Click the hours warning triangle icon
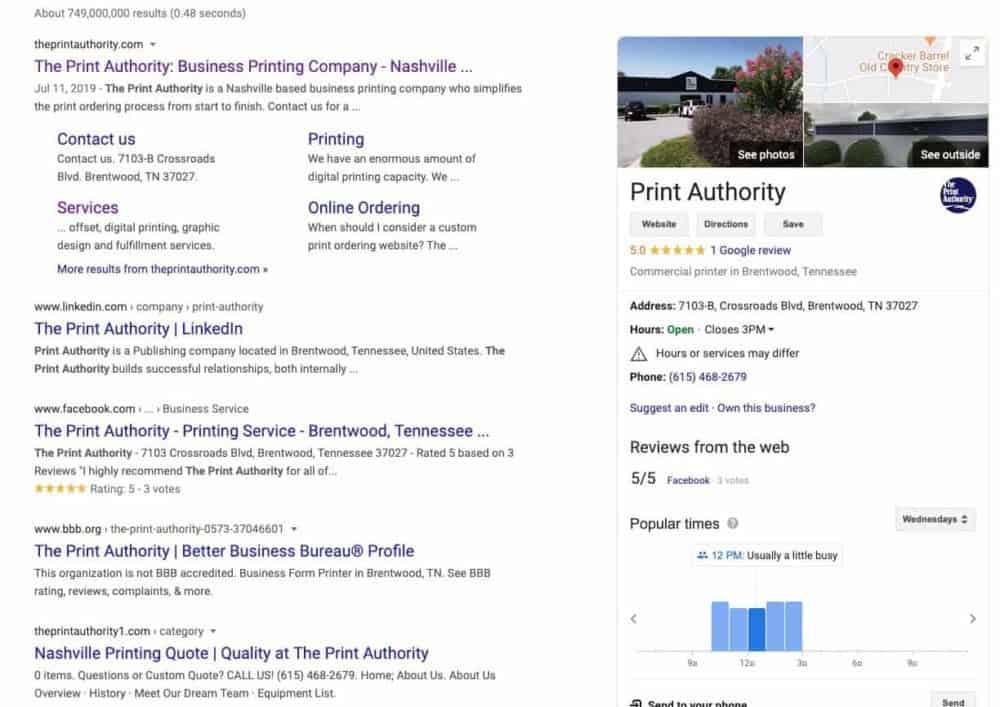 (x=639, y=353)
